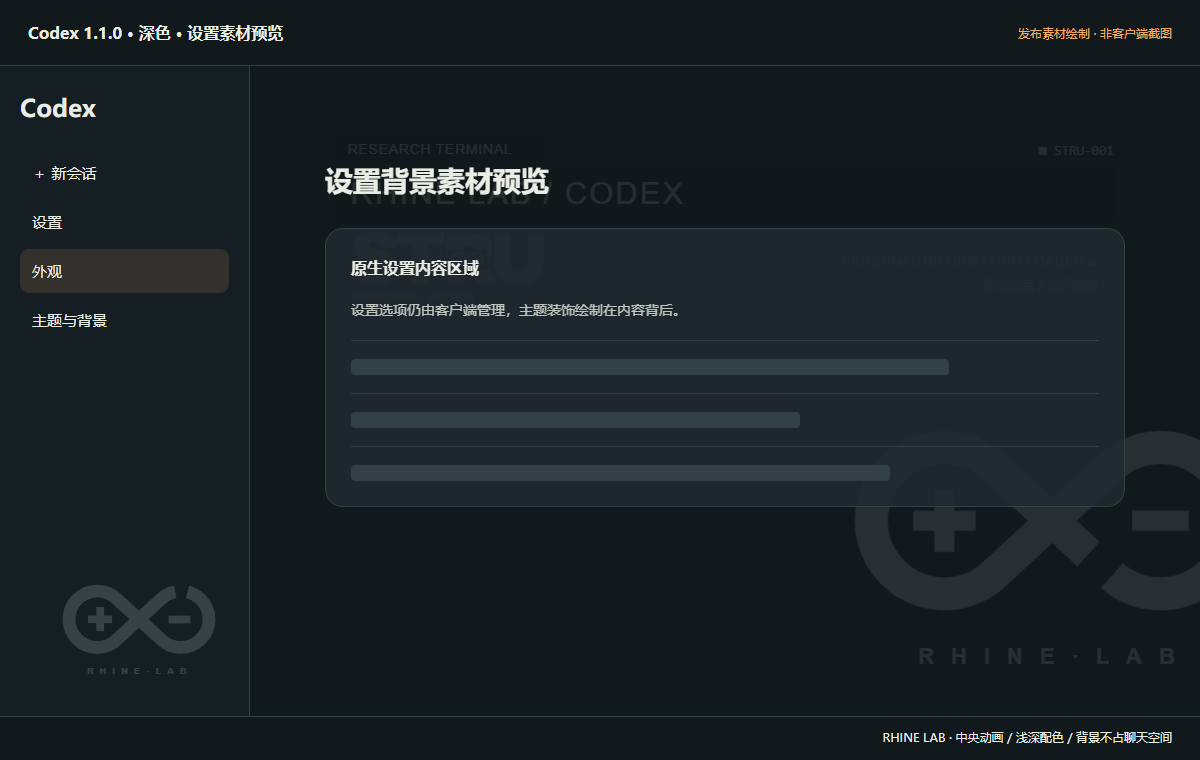Screen dimensions: 1200x760
Task: Click the Codex sidebar title
Action: click(x=58, y=109)
